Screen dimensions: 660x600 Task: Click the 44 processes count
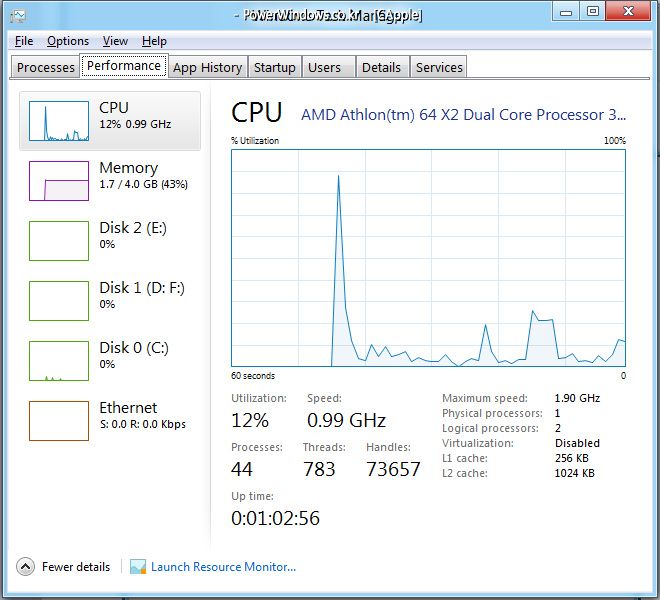(x=242, y=469)
